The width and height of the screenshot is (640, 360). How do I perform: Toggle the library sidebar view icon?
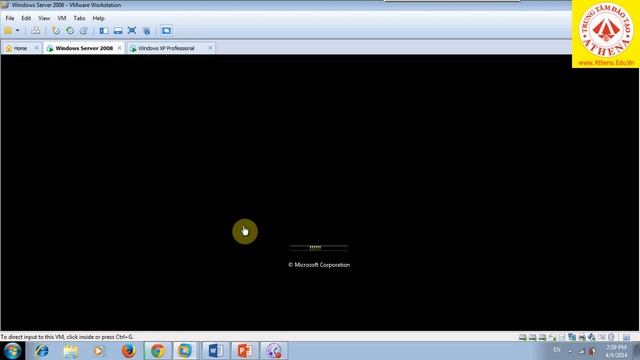click(x=104, y=31)
